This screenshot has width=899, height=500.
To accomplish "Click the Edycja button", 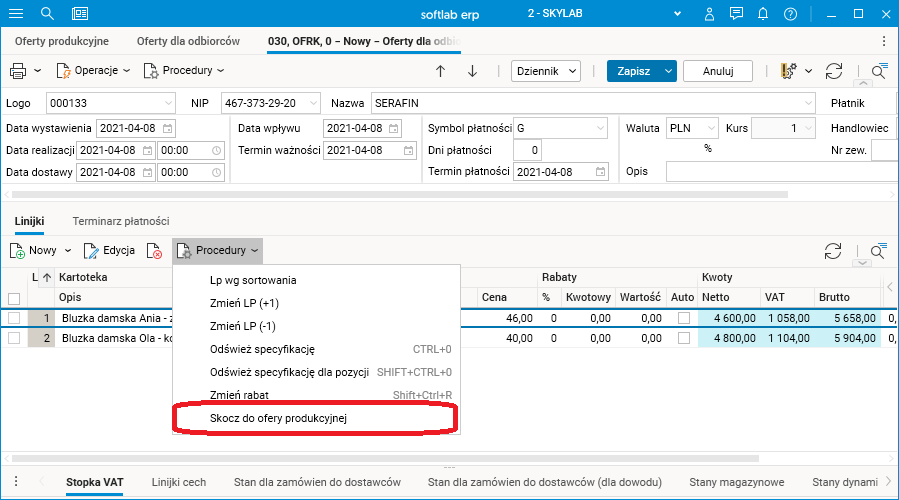I will [109, 251].
